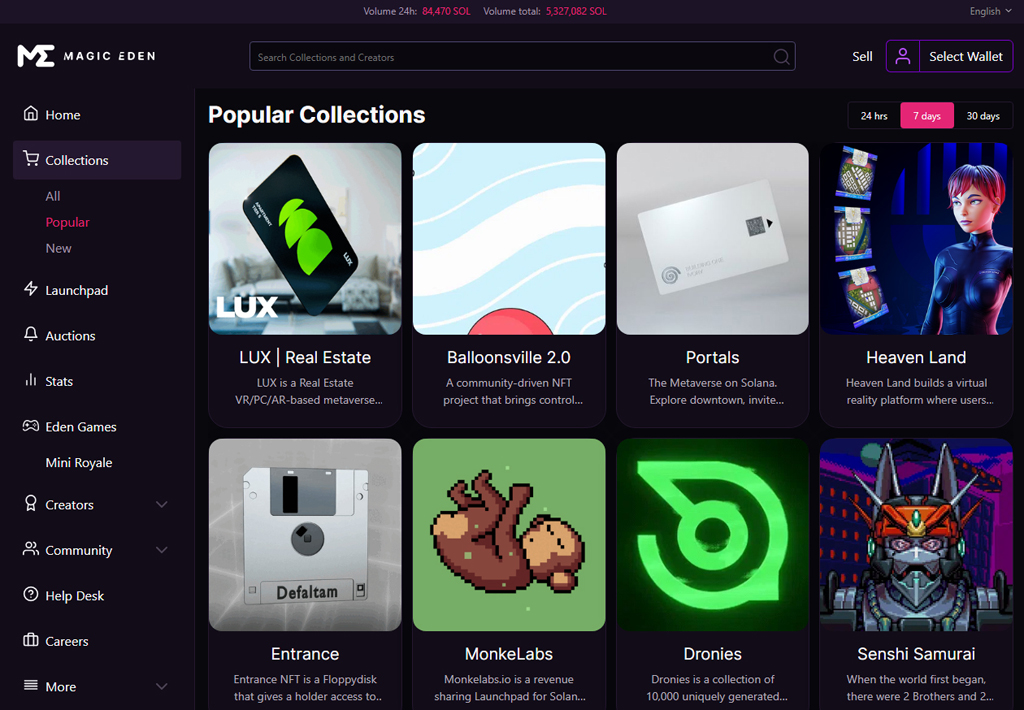Click the Launchpad sidebar label
Image resolution: width=1024 pixels, height=710 pixels.
(76, 291)
